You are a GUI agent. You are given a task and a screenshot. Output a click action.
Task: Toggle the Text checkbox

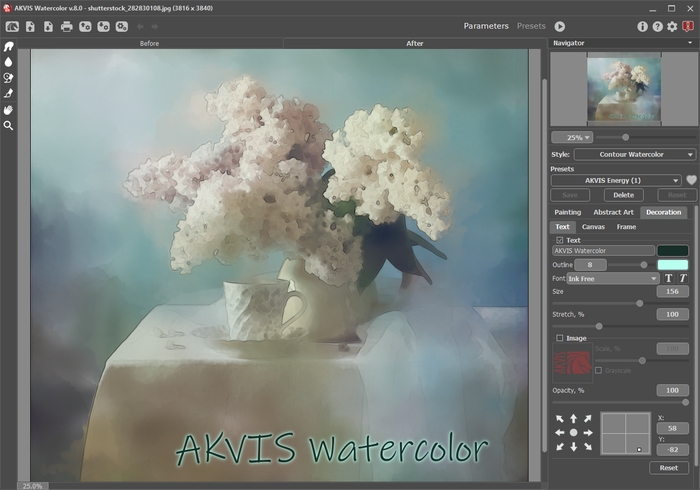coord(559,240)
